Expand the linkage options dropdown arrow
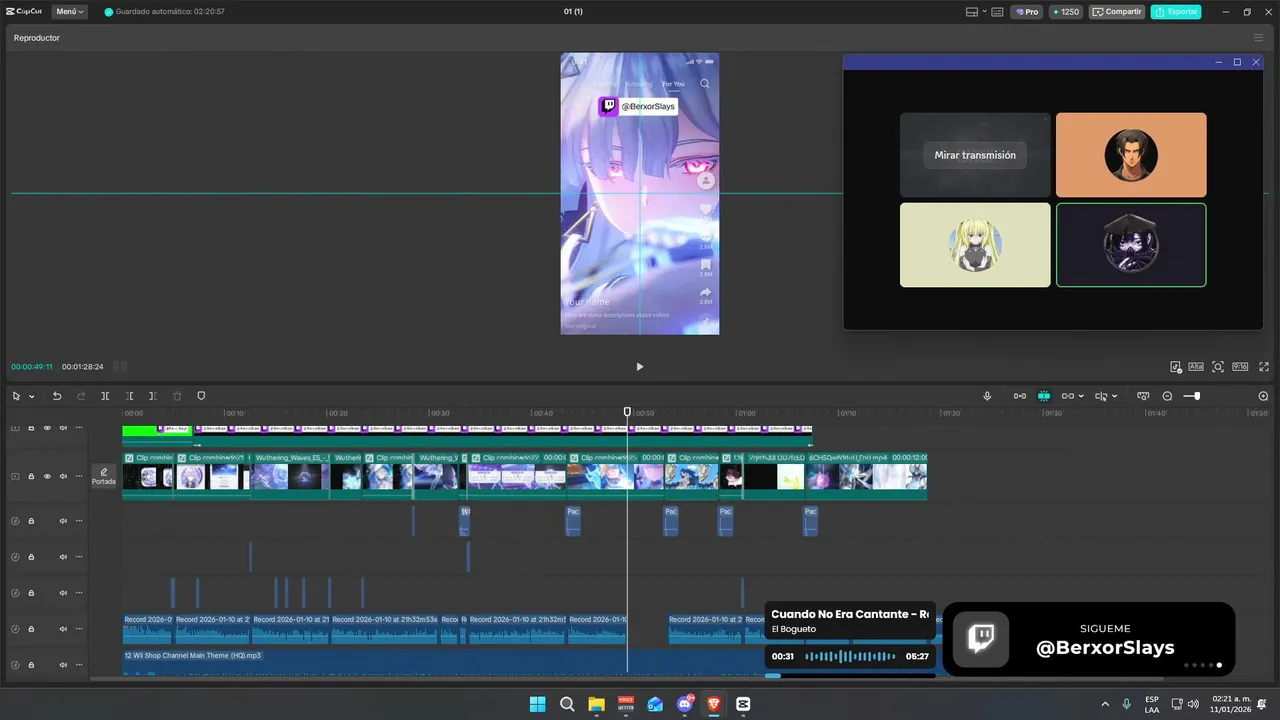The image size is (1280, 720). tap(1082, 397)
